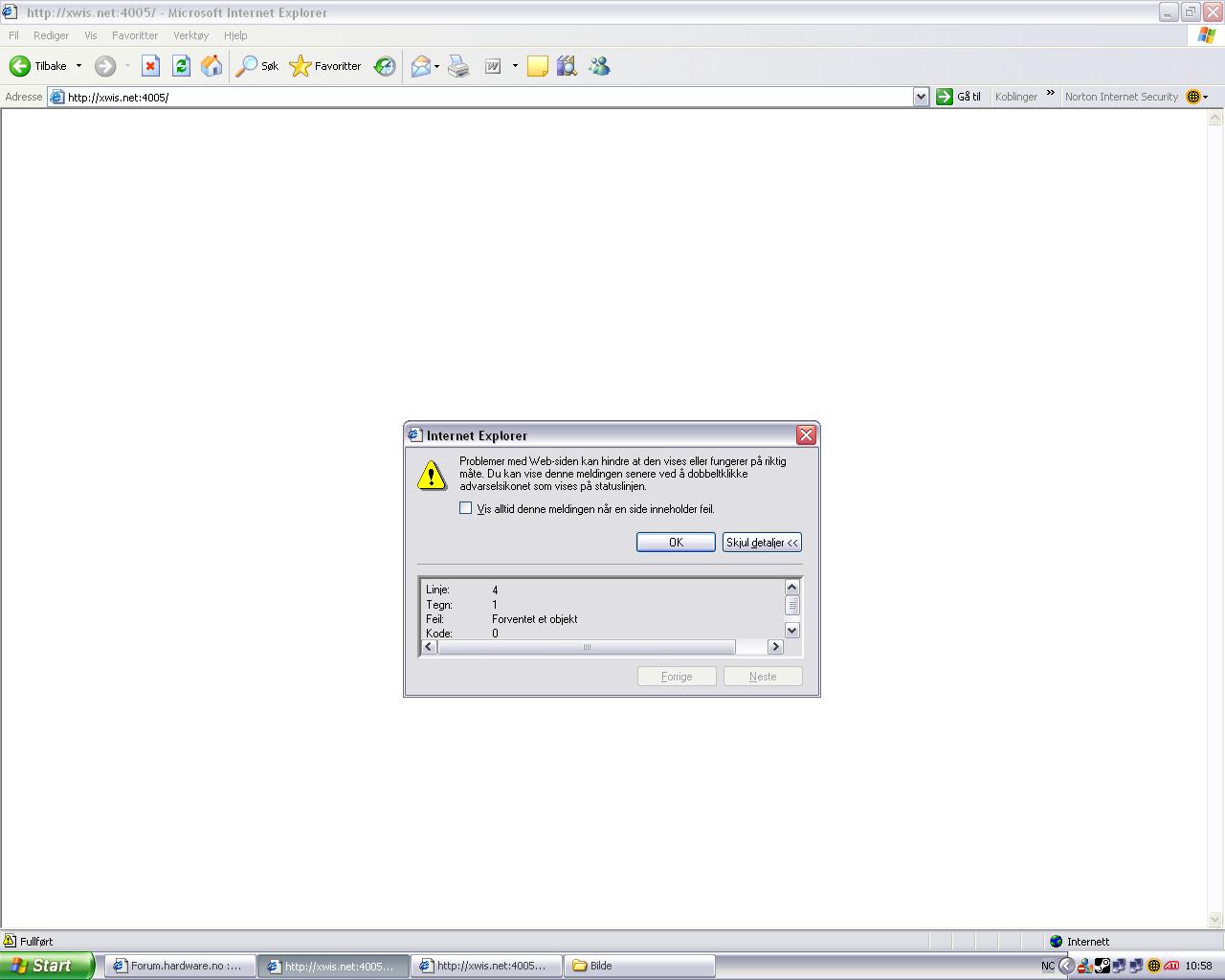This screenshot has height=980, width=1225.
Task: Go to the Home page icon
Action: tap(212, 66)
